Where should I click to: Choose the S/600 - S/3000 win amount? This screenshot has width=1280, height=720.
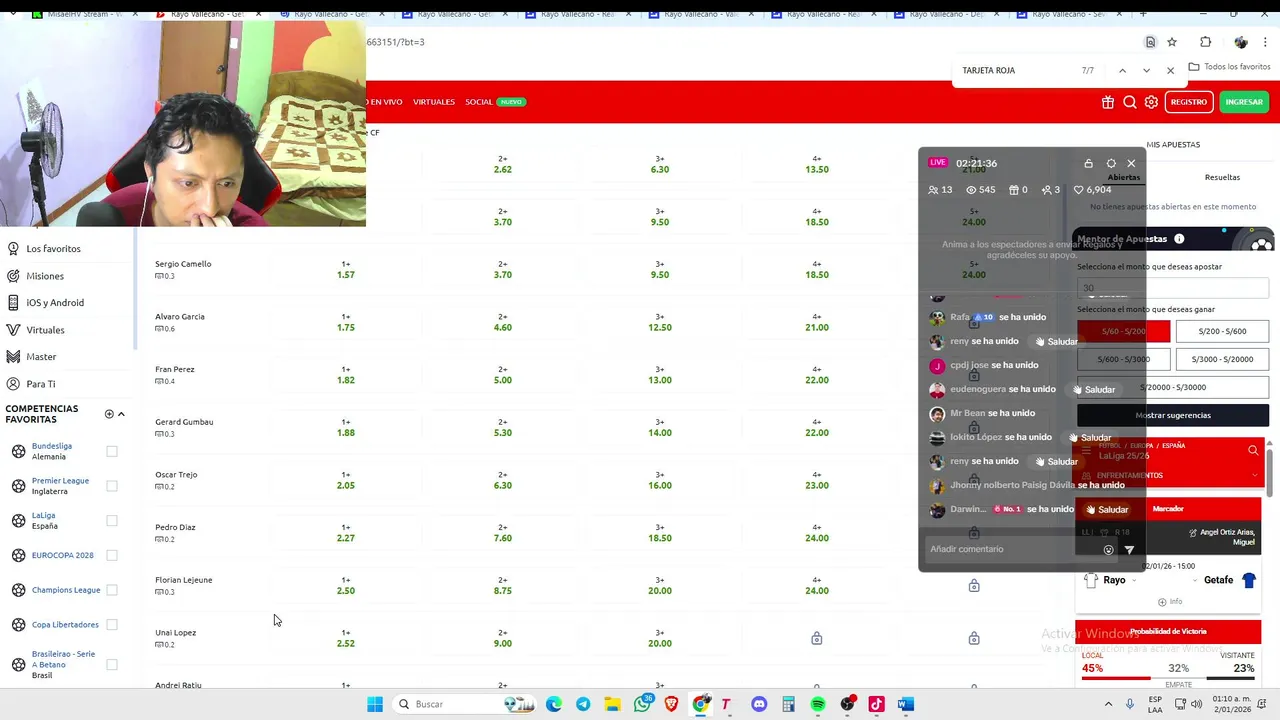point(1123,359)
